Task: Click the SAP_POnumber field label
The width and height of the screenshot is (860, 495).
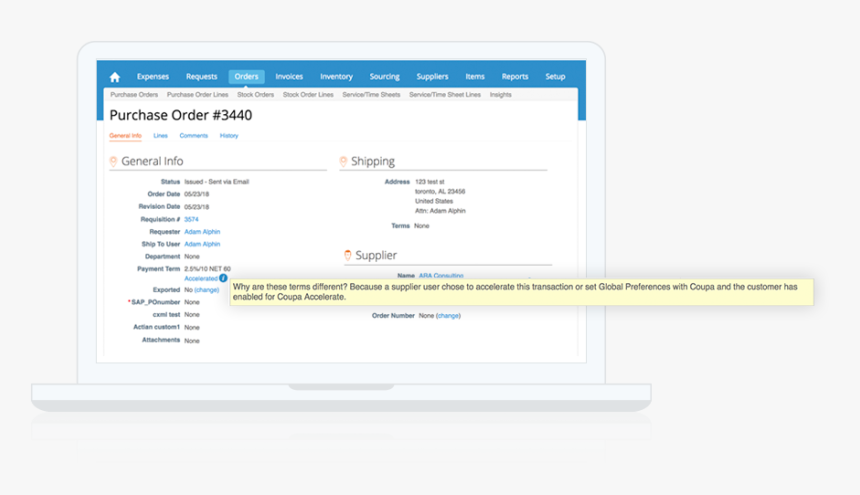Action: pos(155,302)
